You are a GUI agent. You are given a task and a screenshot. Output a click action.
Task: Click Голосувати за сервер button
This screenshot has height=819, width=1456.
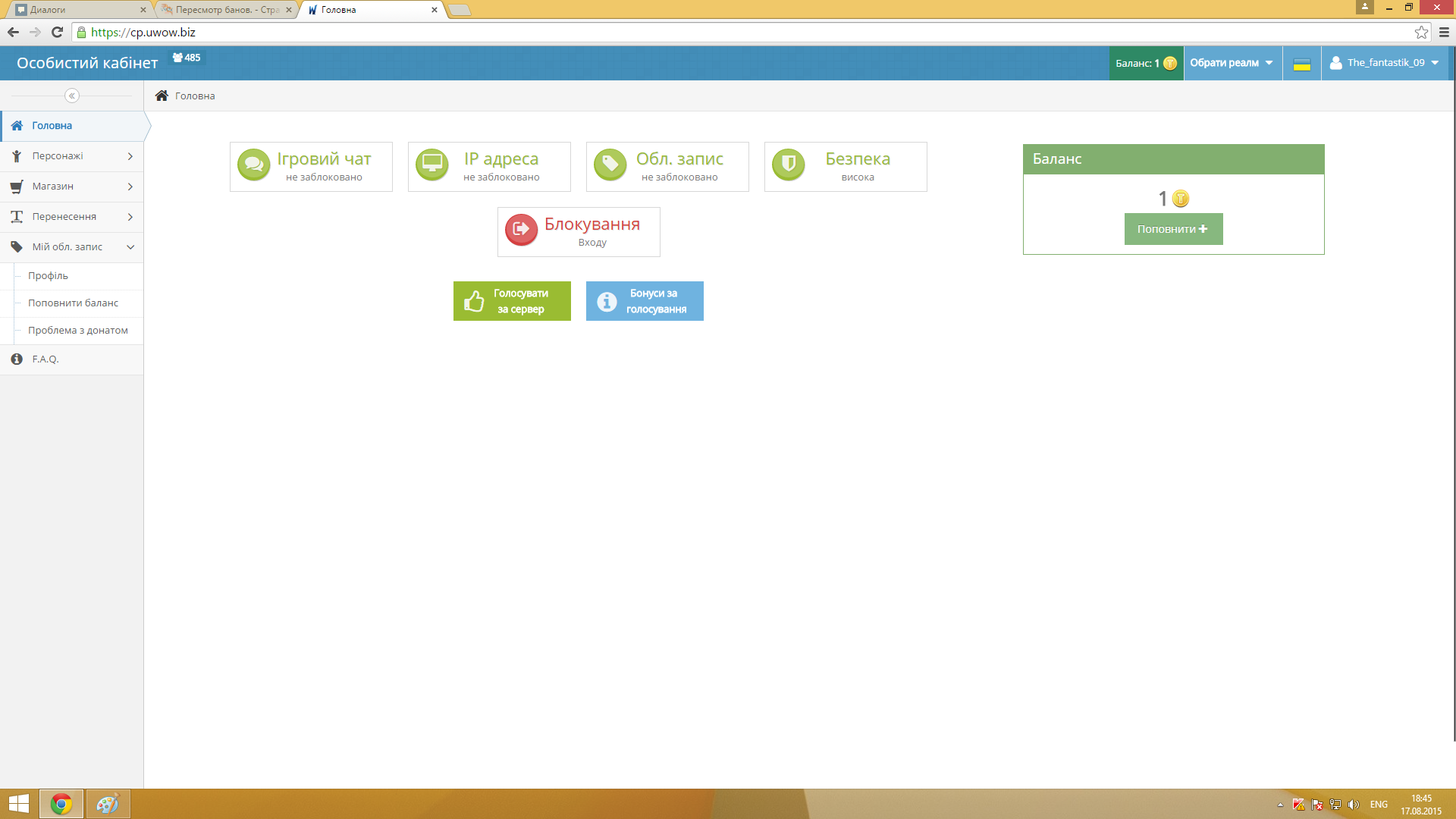pos(512,301)
